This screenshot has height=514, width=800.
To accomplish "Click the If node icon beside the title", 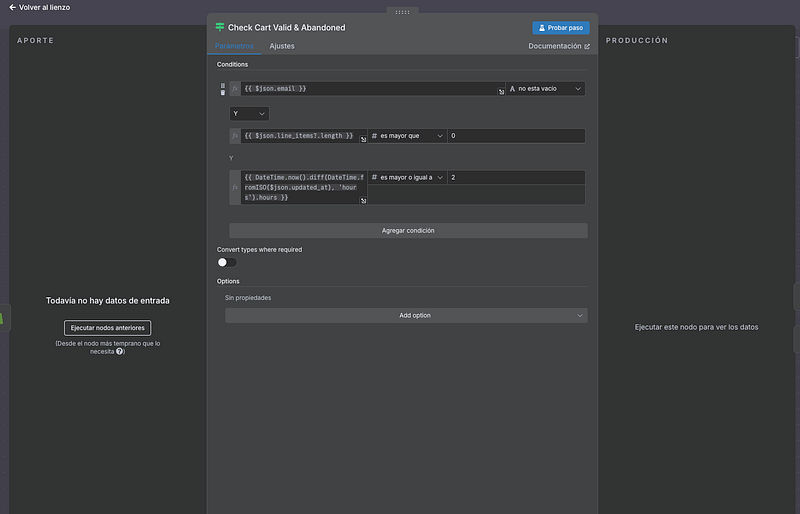I will [x=220, y=27].
